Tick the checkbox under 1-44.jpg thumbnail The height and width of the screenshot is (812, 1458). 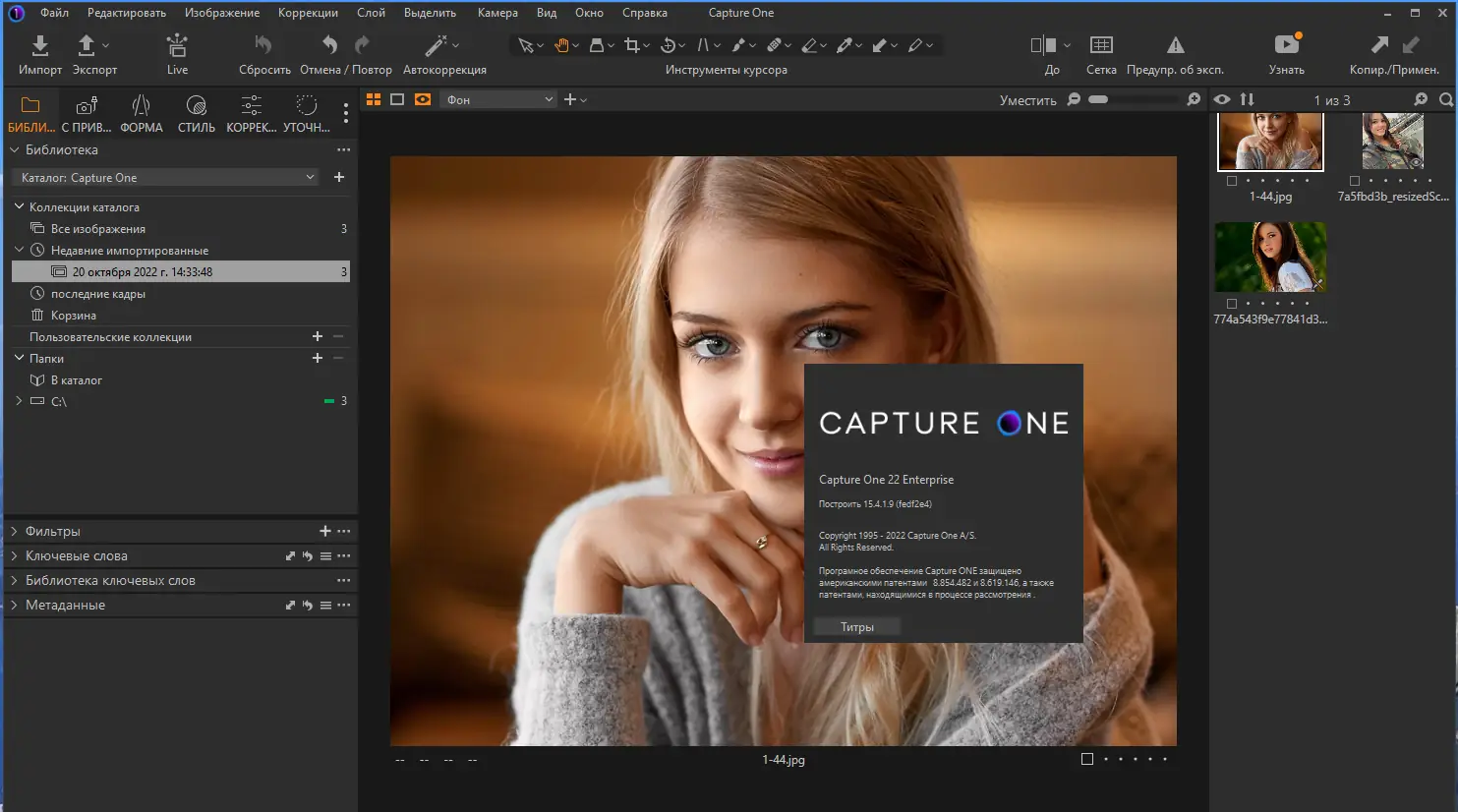click(x=1232, y=181)
